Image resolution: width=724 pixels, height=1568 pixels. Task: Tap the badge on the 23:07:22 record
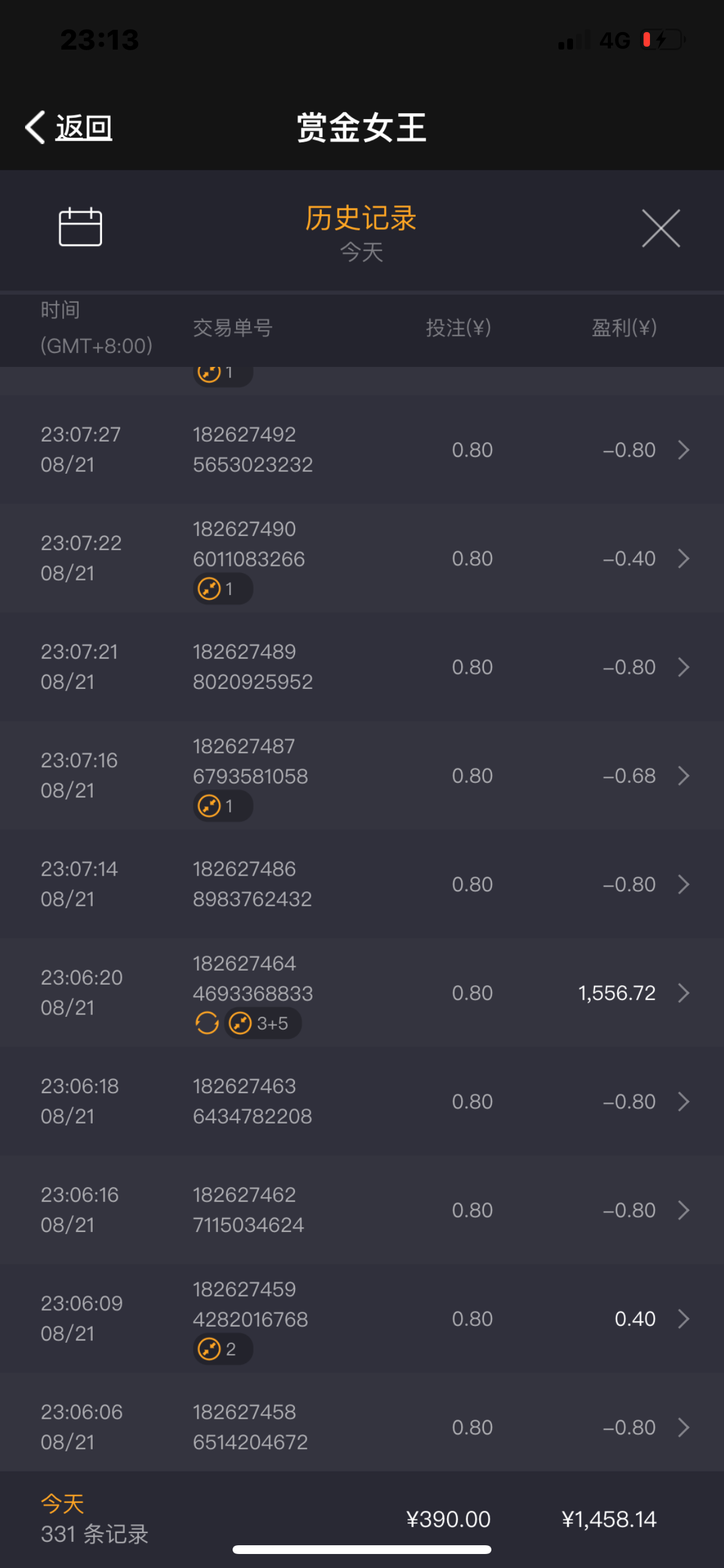pyautogui.click(x=223, y=589)
